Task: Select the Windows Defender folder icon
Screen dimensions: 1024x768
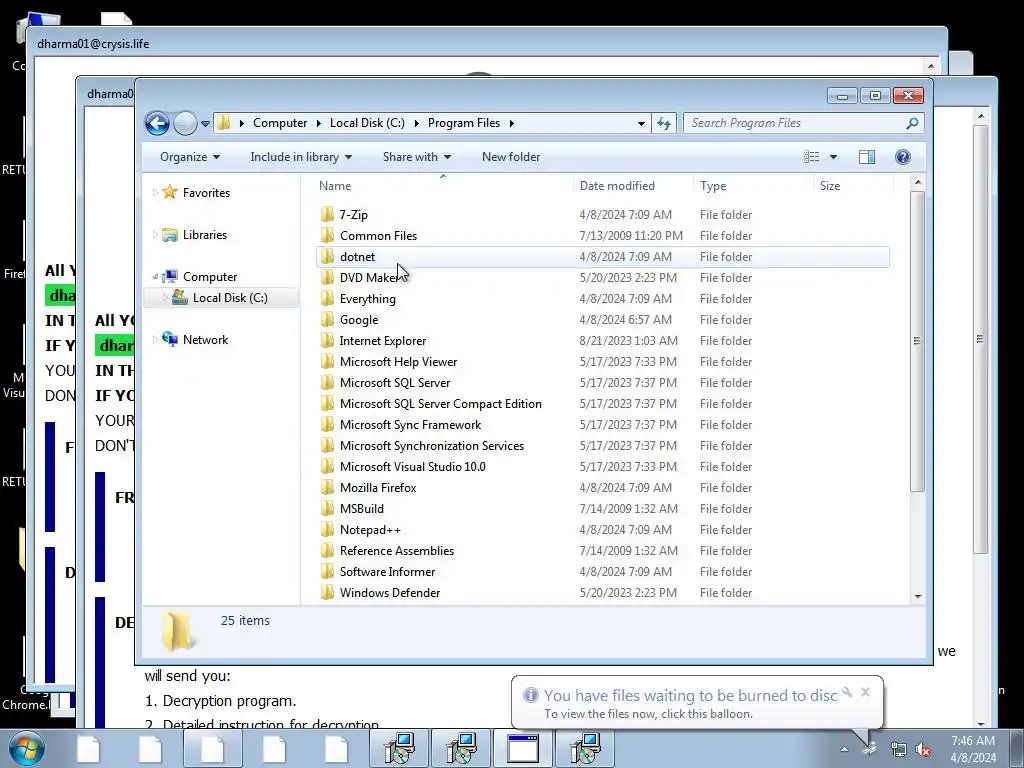Action: pos(327,592)
